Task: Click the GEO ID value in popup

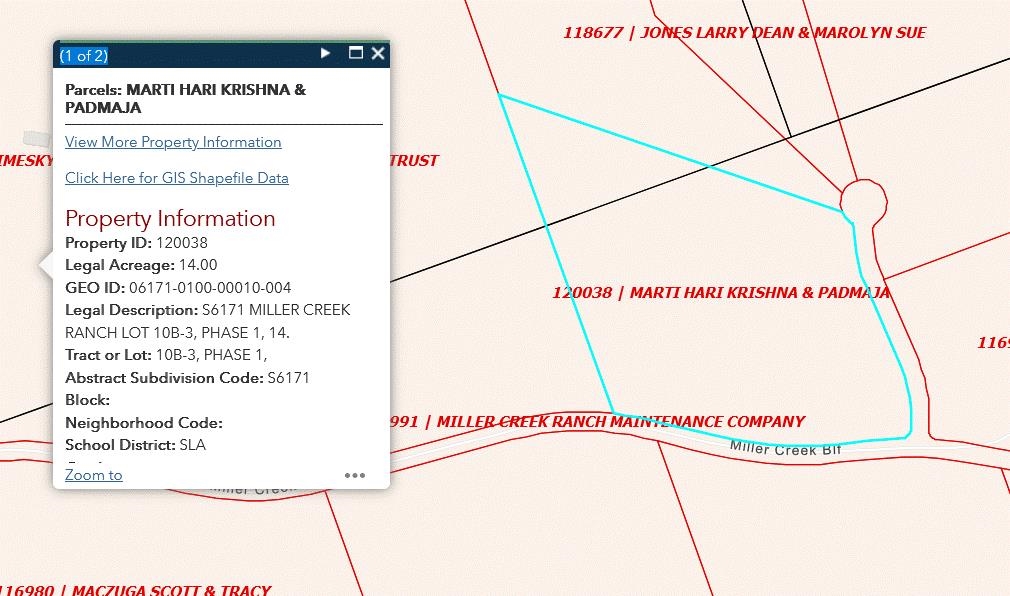Action: [x=210, y=288]
